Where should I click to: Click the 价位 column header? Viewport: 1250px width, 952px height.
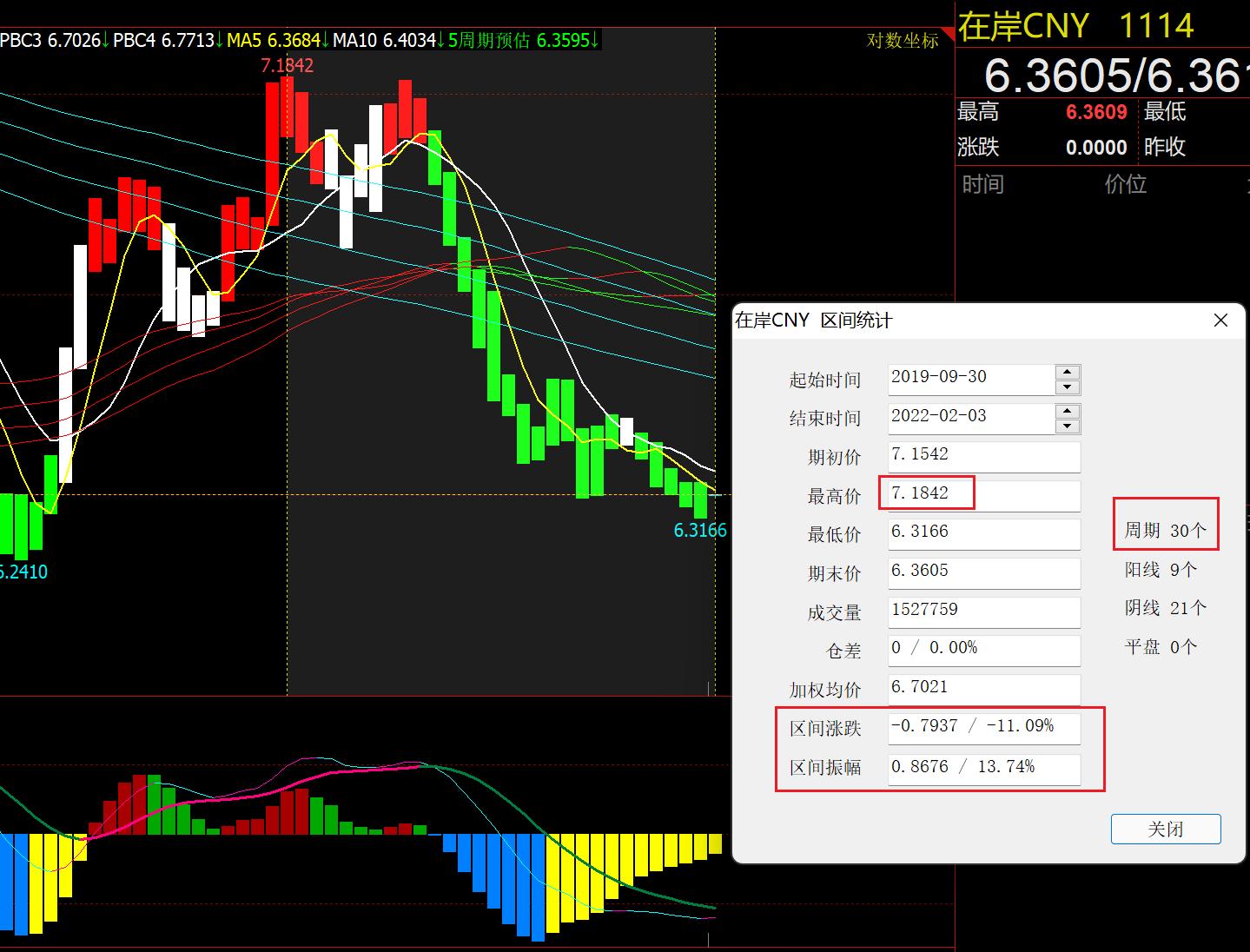(x=1127, y=184)
